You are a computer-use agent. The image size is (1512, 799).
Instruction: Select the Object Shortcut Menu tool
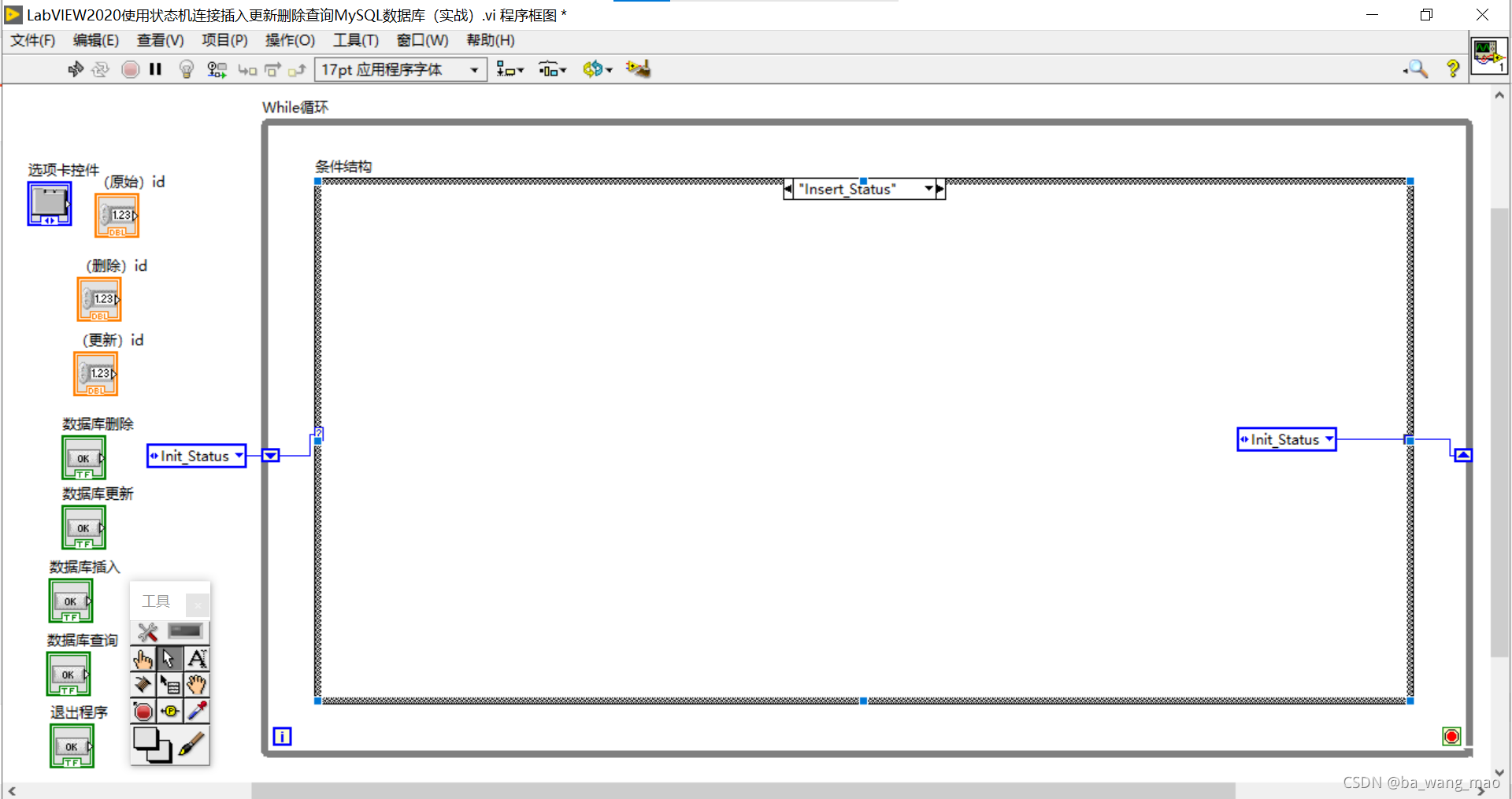tap(169, 685)
